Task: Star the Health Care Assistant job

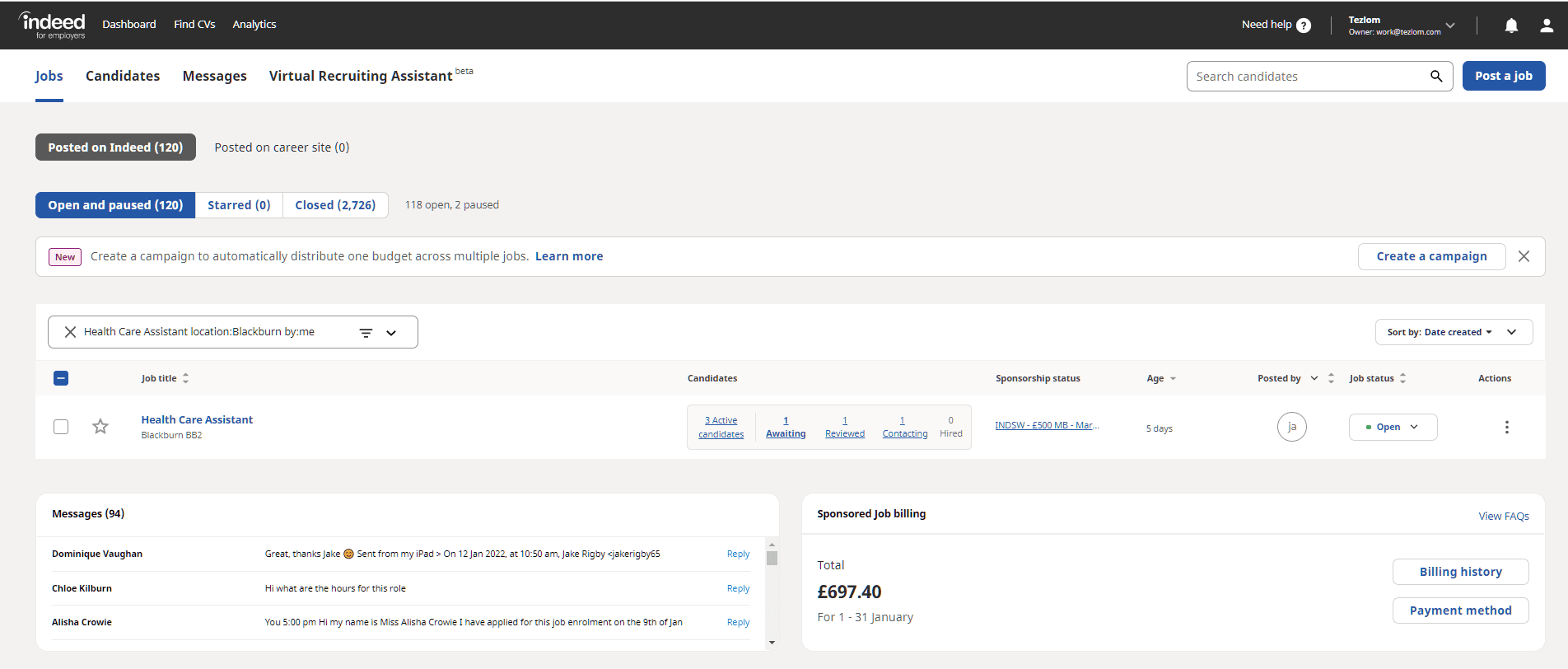Action: click(x=100, y=427)
